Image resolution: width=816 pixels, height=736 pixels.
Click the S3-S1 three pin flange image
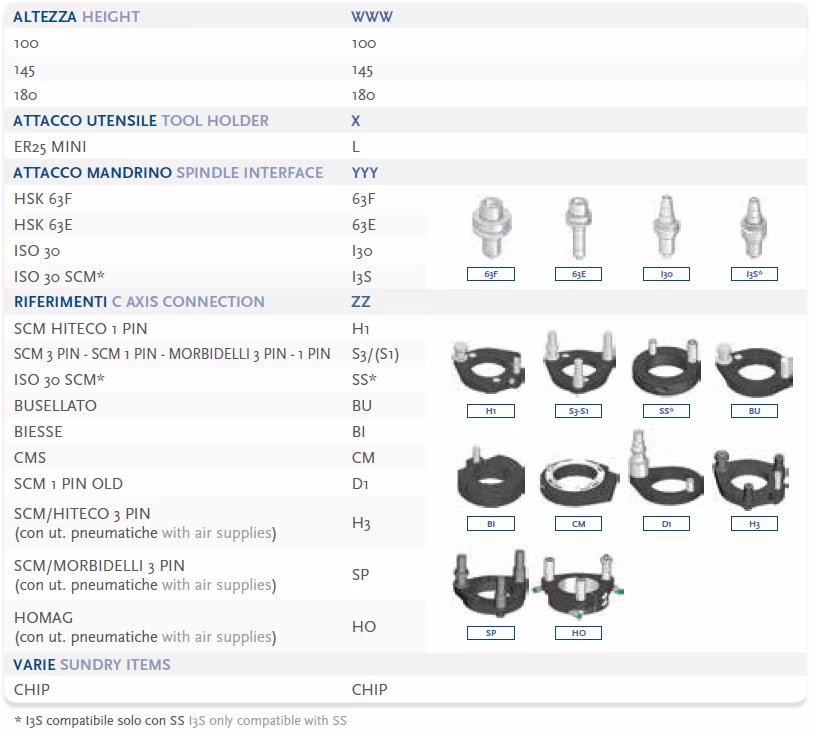click(x=579, y=364)
